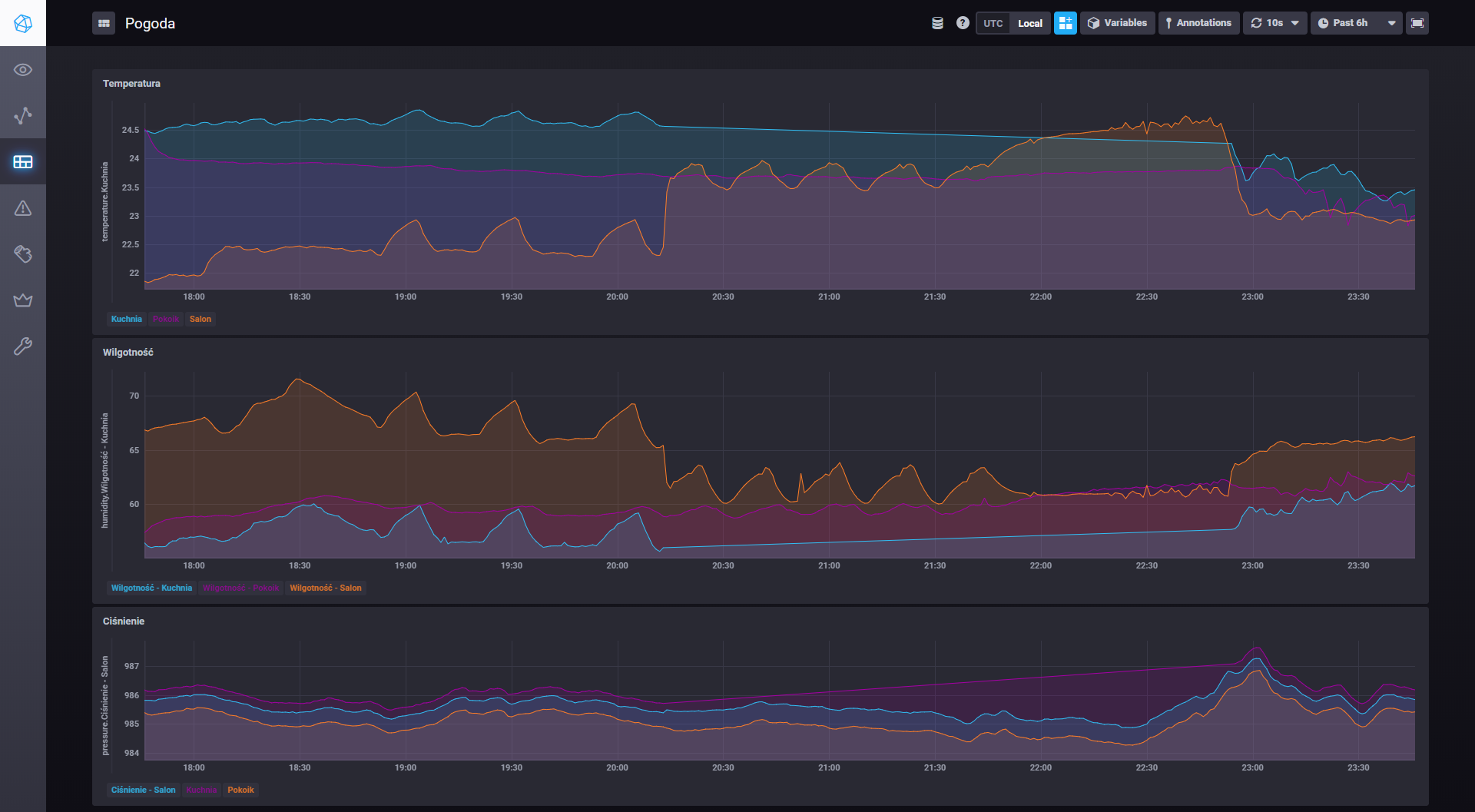This screenshot has height=812, width=1475.
Task: Toggle the Kuchnia temperature series
Action: click(x=126, y=319)
